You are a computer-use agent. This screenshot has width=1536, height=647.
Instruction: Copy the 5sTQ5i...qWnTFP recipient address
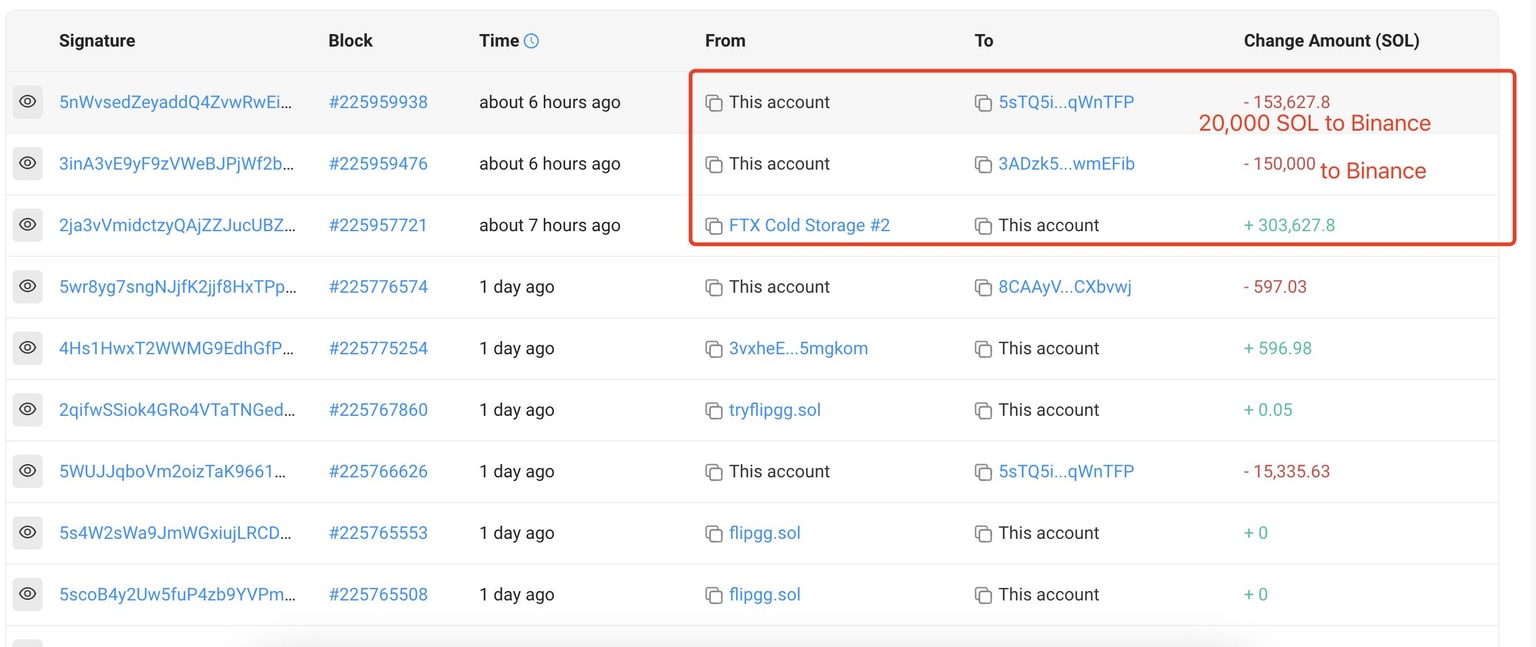coord(982,102)
